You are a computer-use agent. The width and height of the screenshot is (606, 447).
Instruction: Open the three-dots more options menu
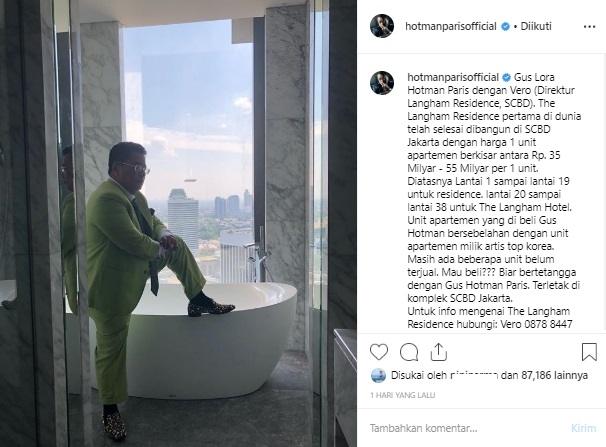pos(589,27)
